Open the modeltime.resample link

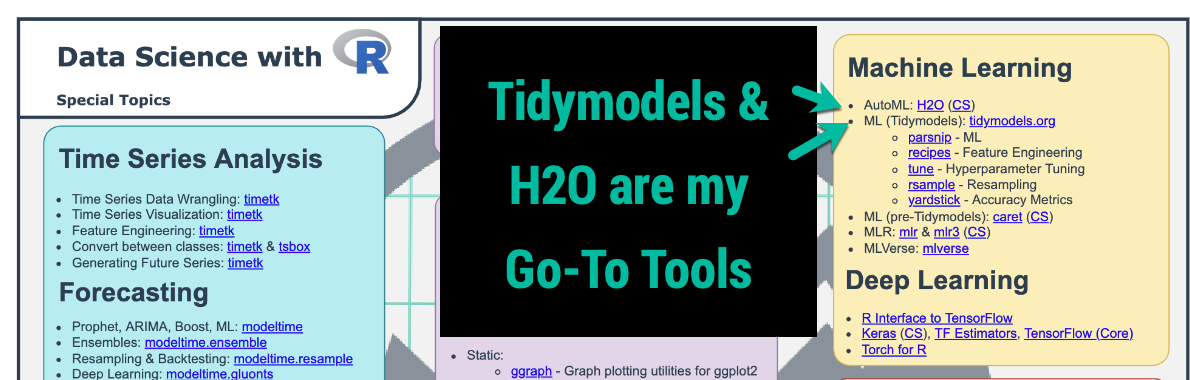click(293, 359)
